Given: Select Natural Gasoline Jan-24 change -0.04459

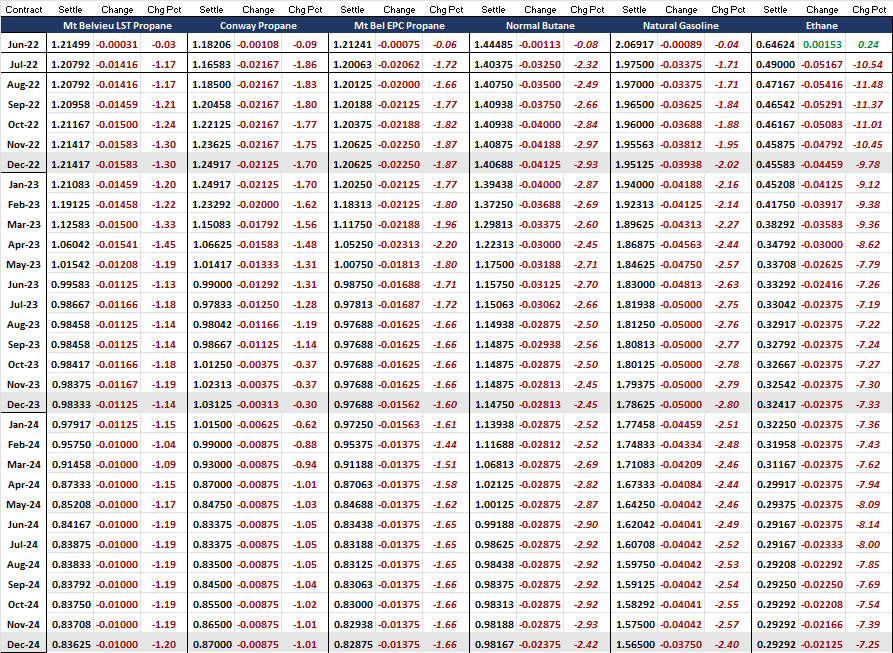Looking at the screenshot, I should click(x=681, y=425).
